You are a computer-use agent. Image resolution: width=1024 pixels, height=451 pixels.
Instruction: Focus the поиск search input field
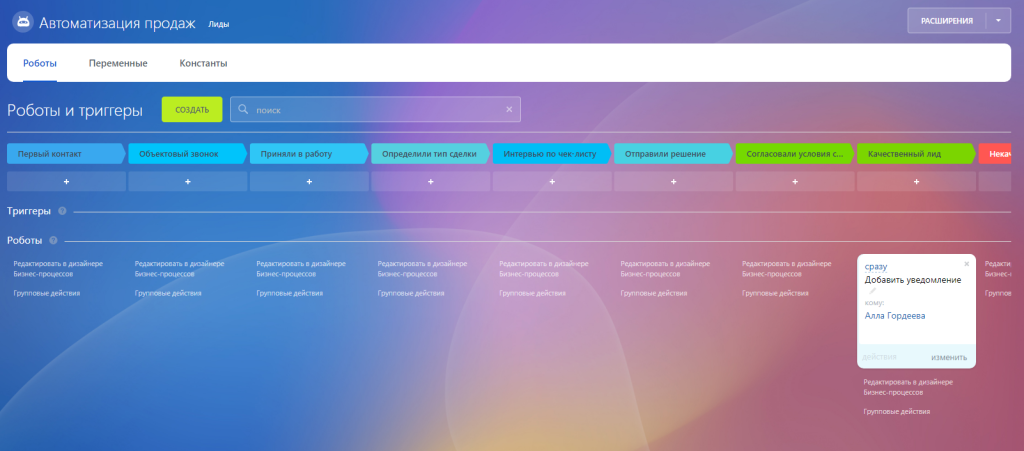coord(375,109)
